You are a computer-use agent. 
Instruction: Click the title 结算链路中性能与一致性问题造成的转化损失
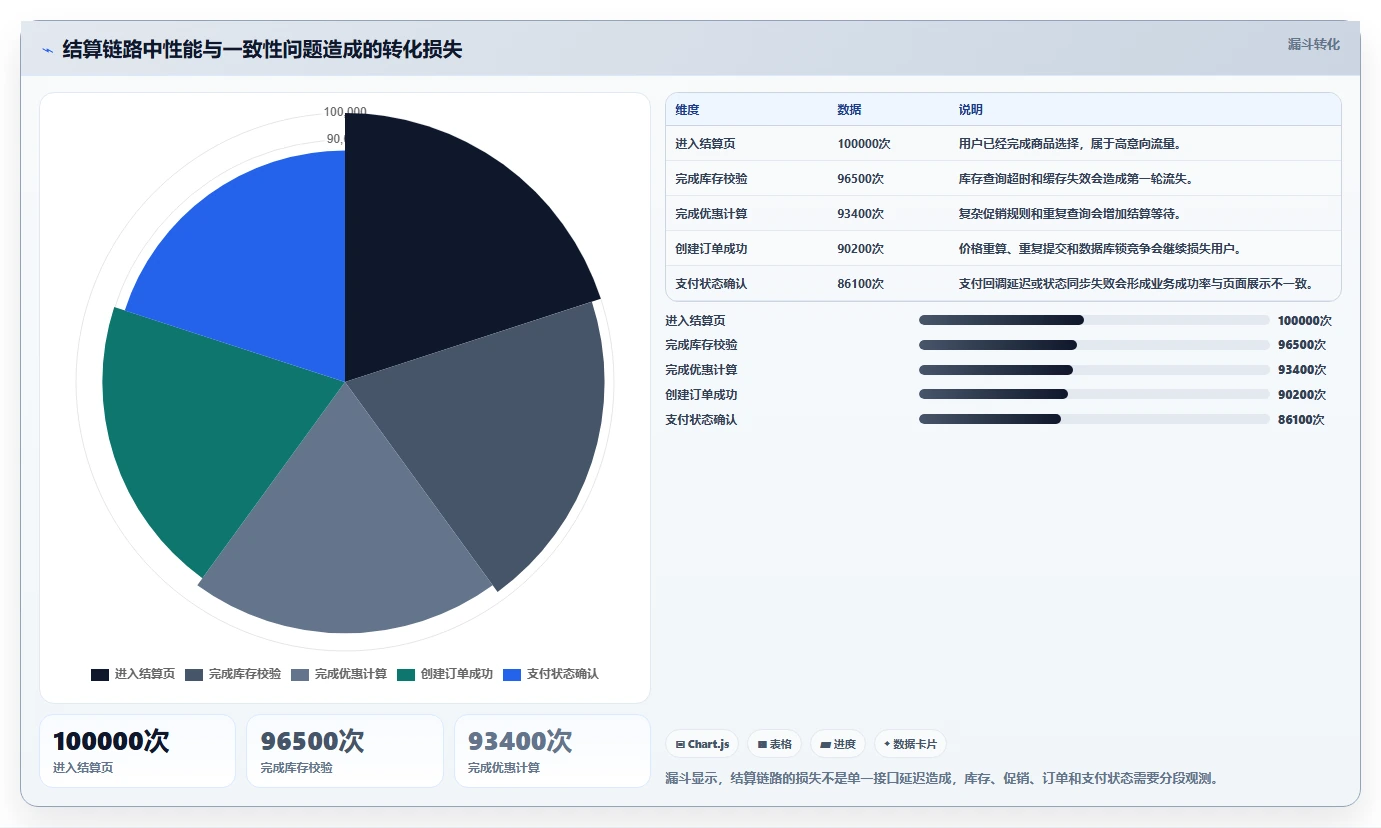point(262,49)
